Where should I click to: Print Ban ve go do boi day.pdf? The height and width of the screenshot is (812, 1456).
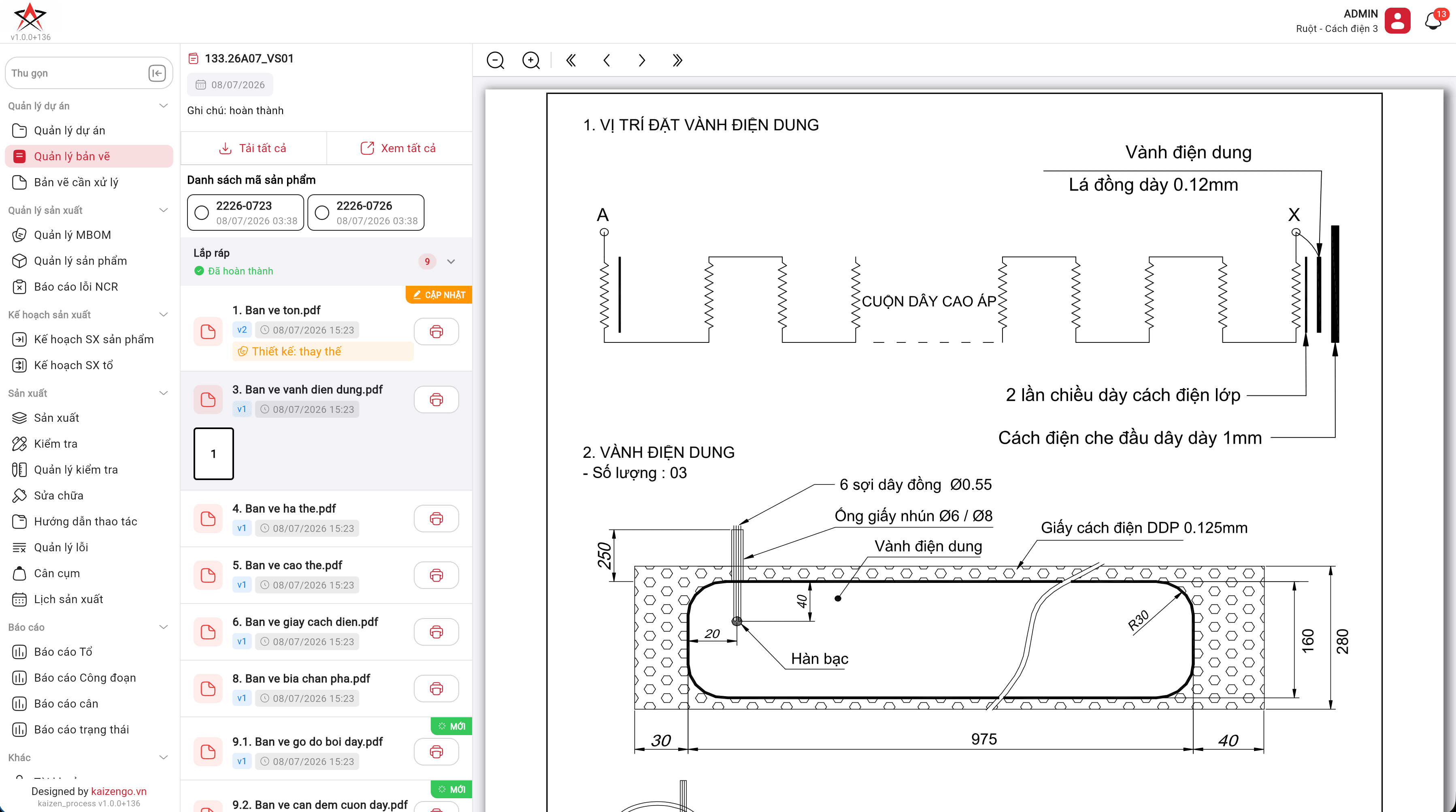tap(436, 752)
